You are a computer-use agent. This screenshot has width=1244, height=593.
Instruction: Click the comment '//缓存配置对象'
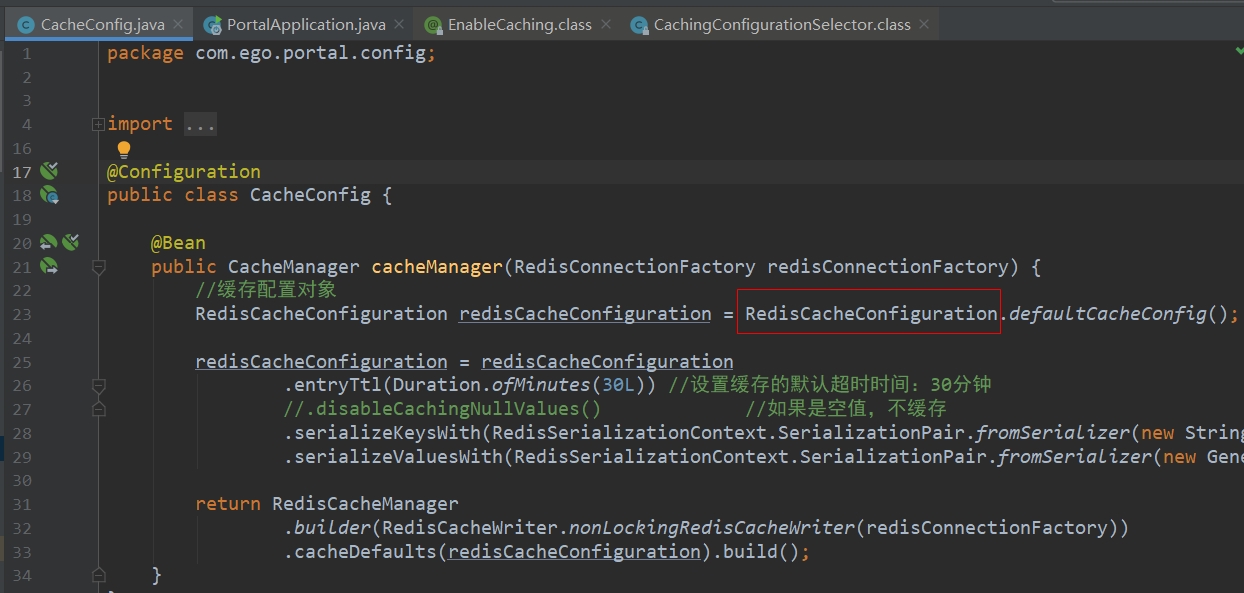click(266, 290)
